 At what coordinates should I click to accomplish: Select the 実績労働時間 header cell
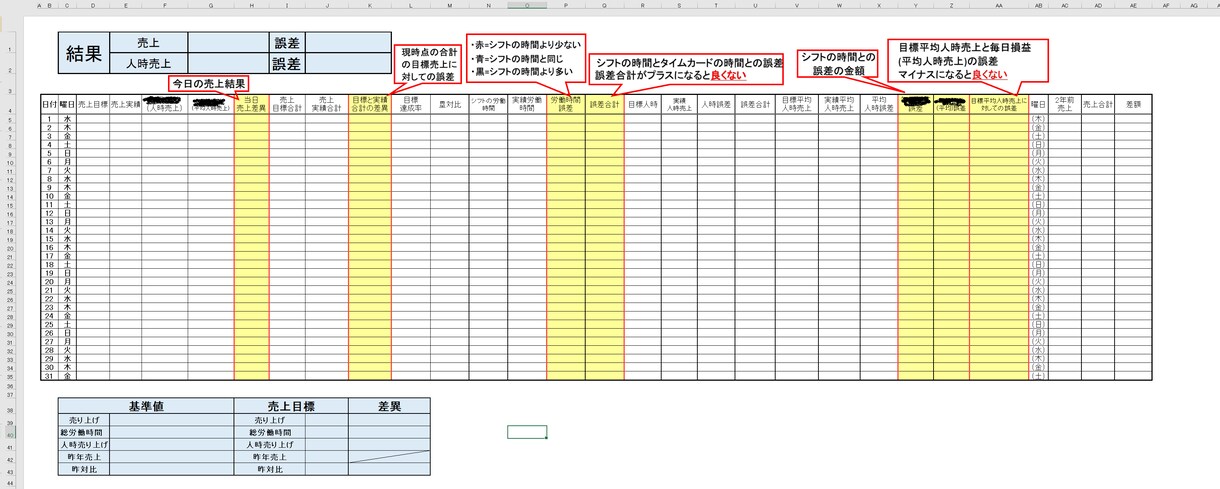coord(527,104)
